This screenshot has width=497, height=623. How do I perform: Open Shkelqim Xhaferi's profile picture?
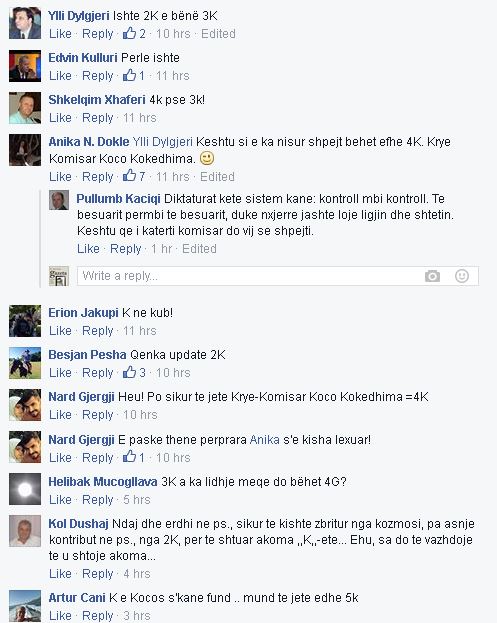pyautogui.click(x=25, y=108)
